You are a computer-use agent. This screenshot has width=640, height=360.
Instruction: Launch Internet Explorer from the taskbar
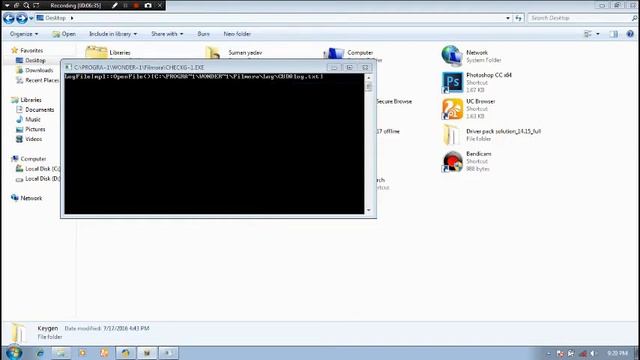40,353
